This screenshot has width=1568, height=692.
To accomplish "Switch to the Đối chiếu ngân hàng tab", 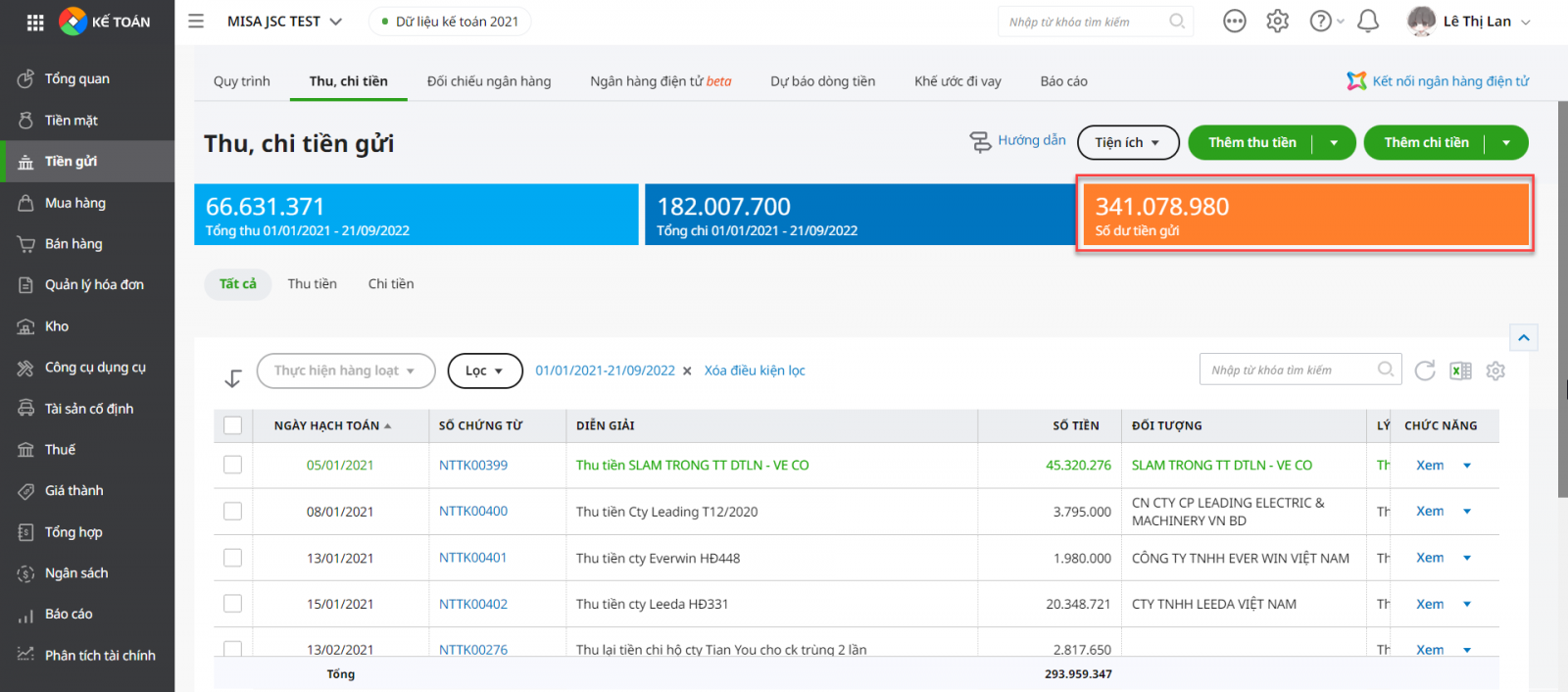I will (488, 81).
